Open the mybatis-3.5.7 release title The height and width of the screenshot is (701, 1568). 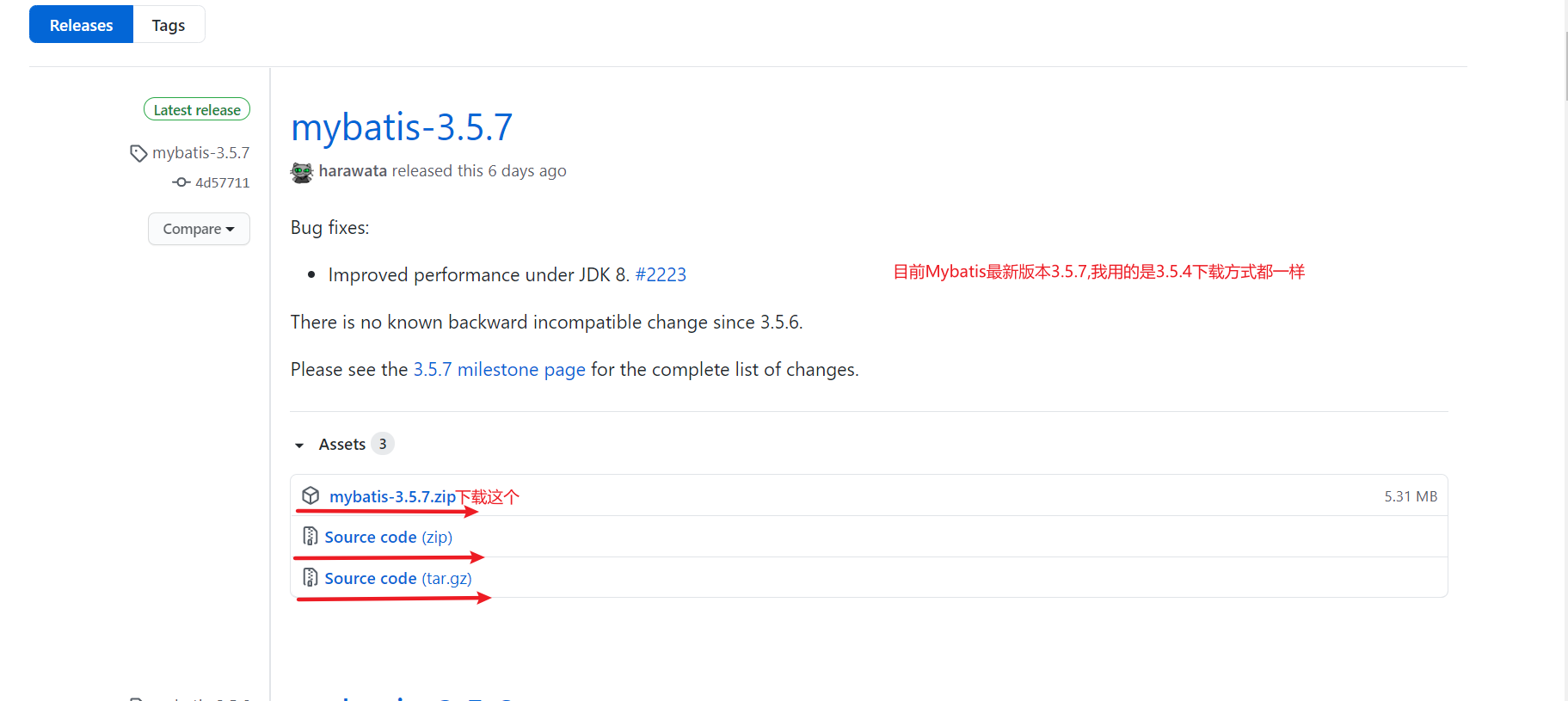[402, 127]
